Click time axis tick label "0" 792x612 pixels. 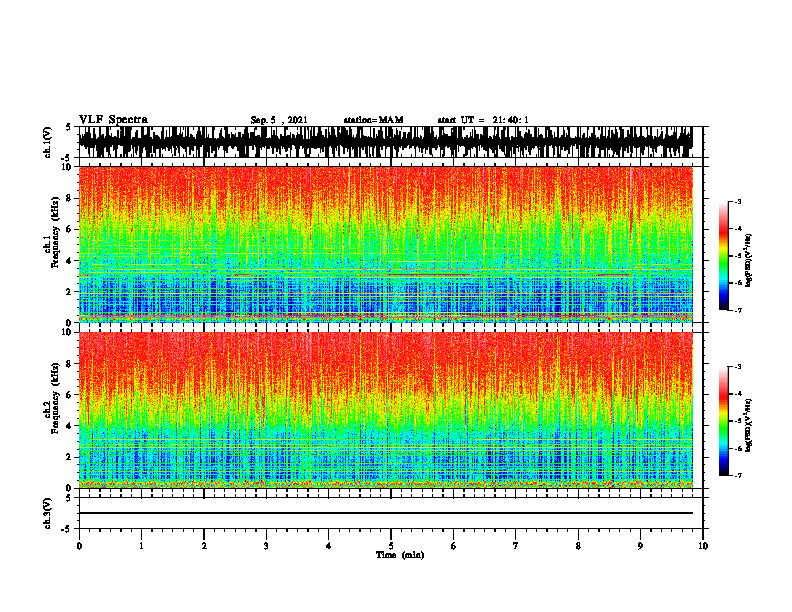click(79, 546)
